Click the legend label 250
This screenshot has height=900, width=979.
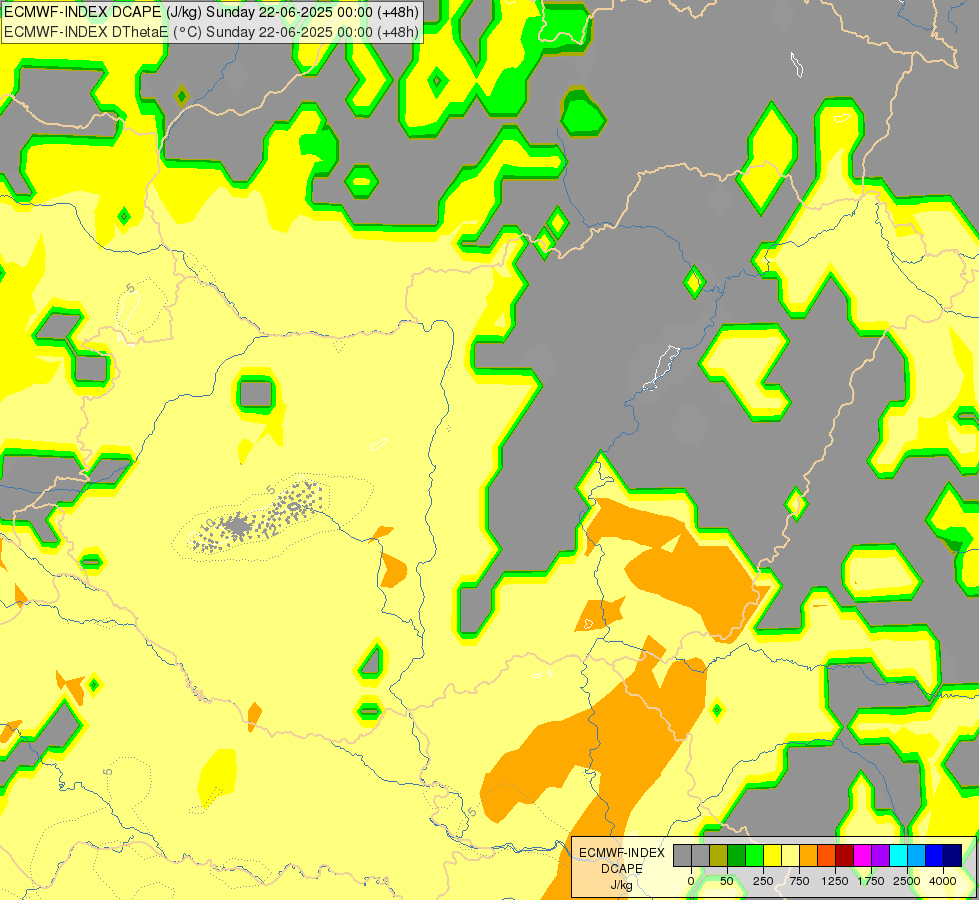click(x=763, y=881)
